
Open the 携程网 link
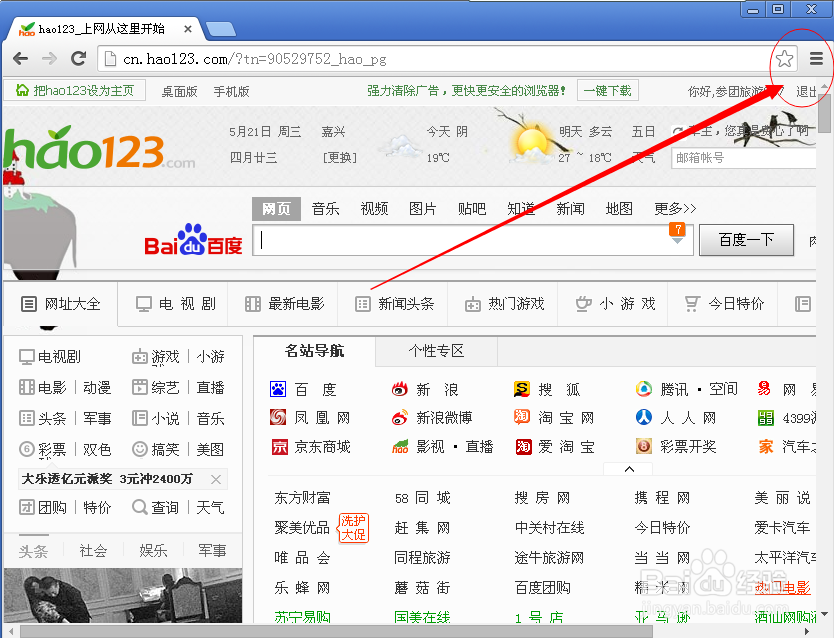(662, 498)
